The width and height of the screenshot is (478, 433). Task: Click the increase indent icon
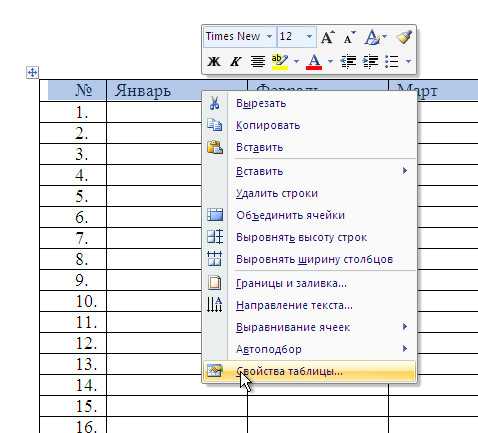[370, 62]
